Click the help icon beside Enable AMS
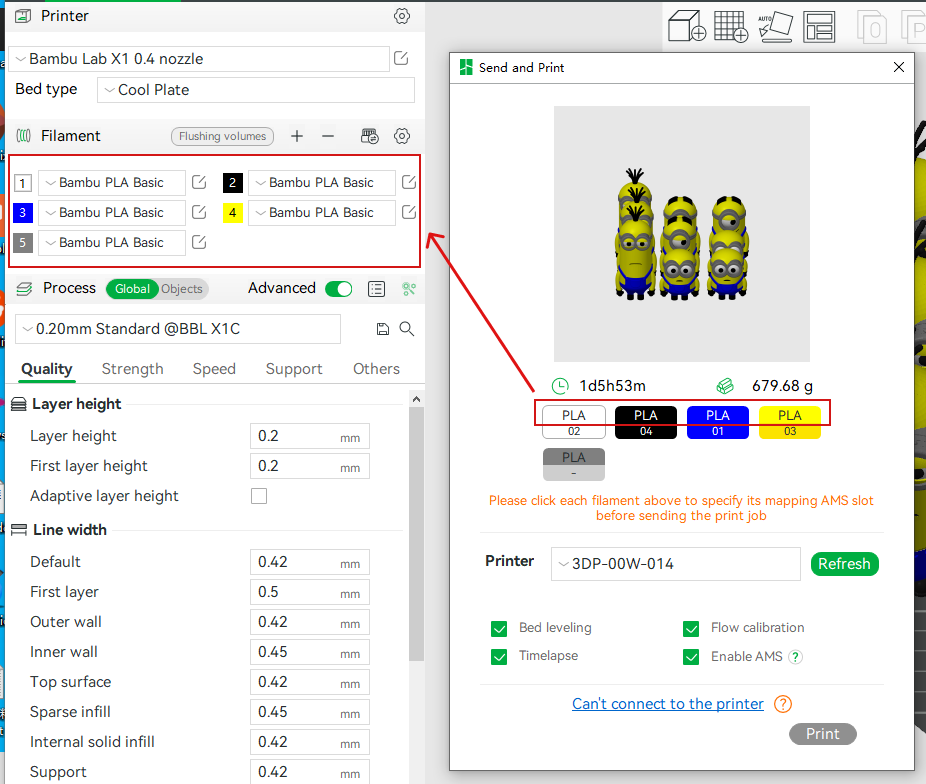The width and height of the screenshot is (926, 784). (795, 656)
